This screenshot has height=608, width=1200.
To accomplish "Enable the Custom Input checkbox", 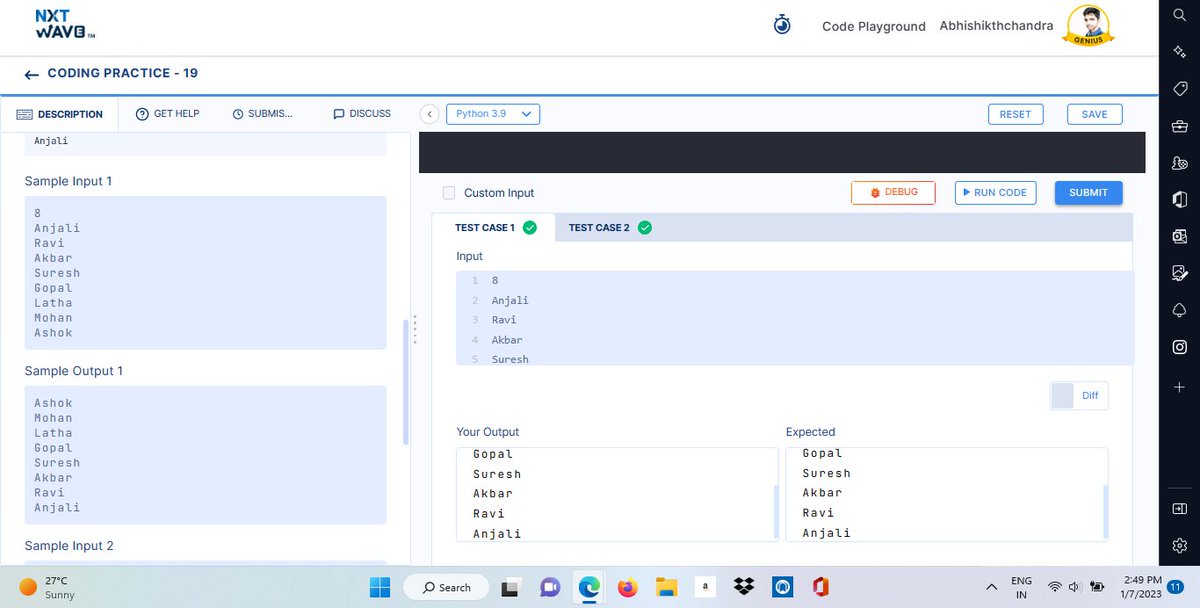I will click(449, 193).
